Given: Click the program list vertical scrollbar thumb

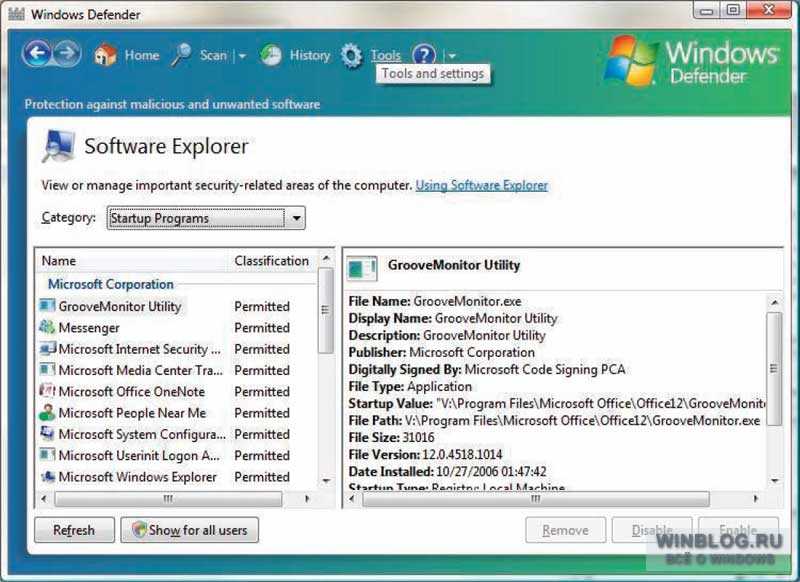Looking at the screenshot, I should [x=326, y=310].
